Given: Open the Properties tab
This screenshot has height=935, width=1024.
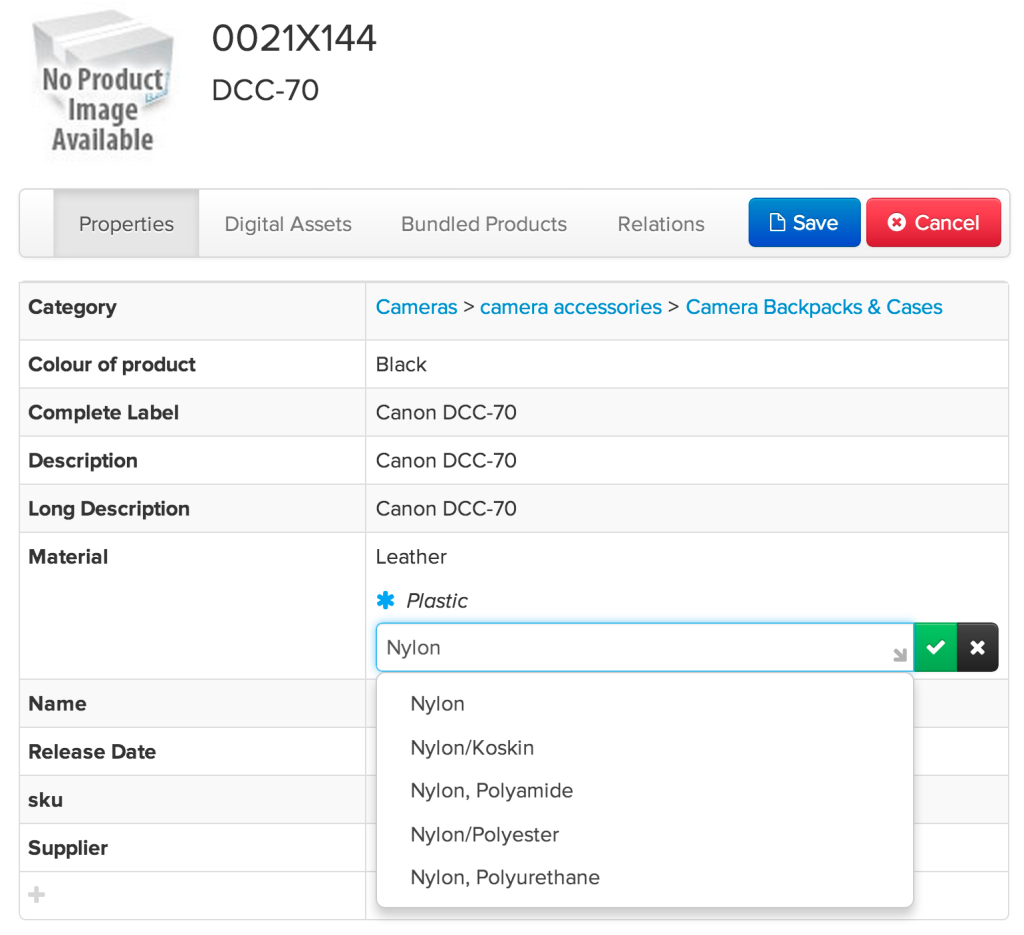Looking at the screenshot, I should point(126,224).
